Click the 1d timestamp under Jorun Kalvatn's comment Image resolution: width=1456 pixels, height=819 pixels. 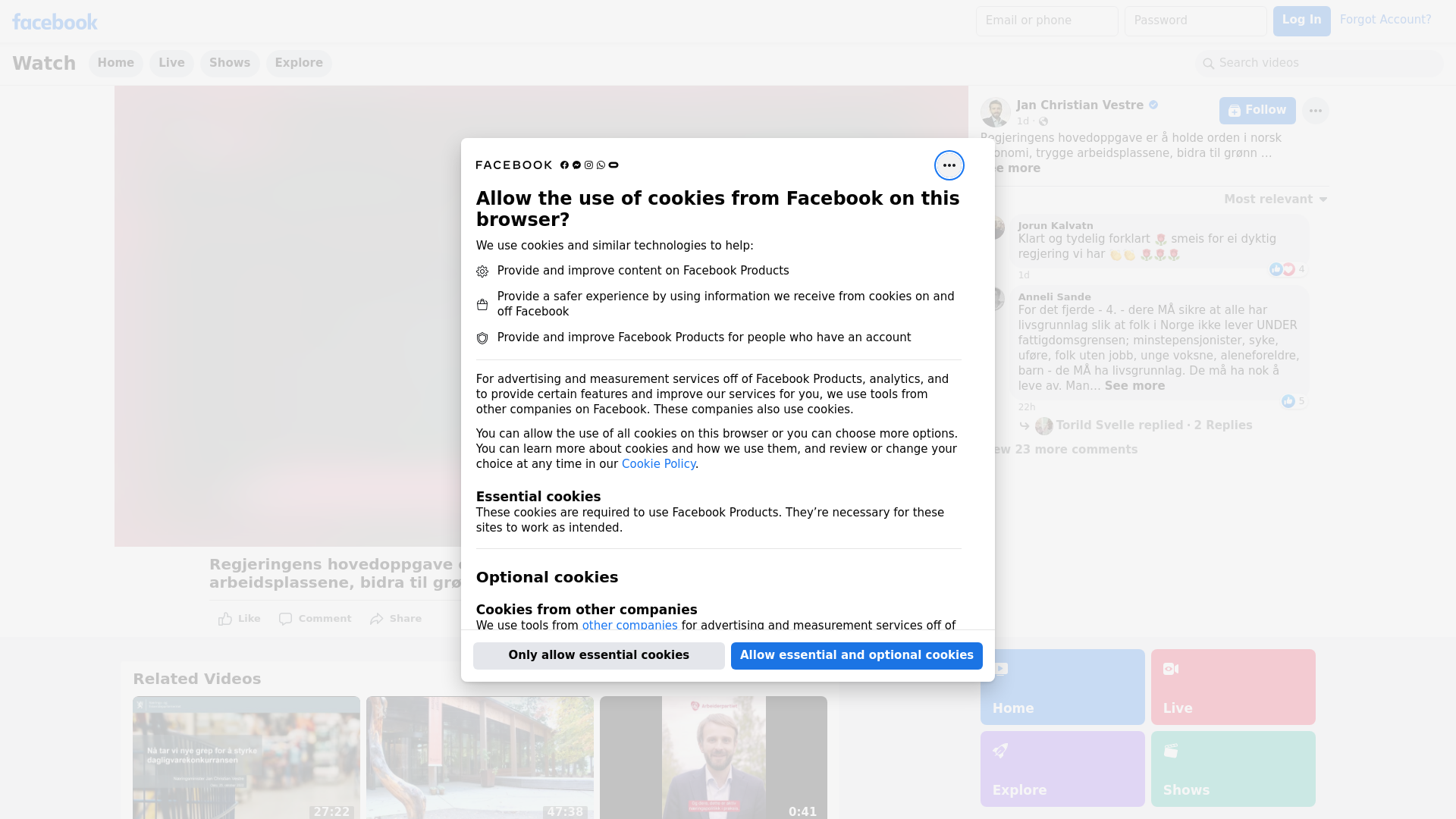click(1024, 275)
